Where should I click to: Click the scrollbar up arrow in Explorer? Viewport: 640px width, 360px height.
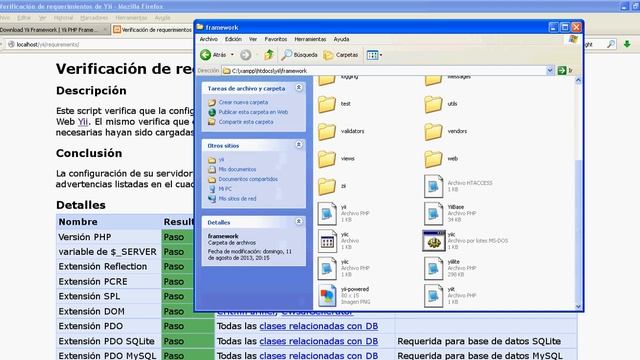(578, 80)
